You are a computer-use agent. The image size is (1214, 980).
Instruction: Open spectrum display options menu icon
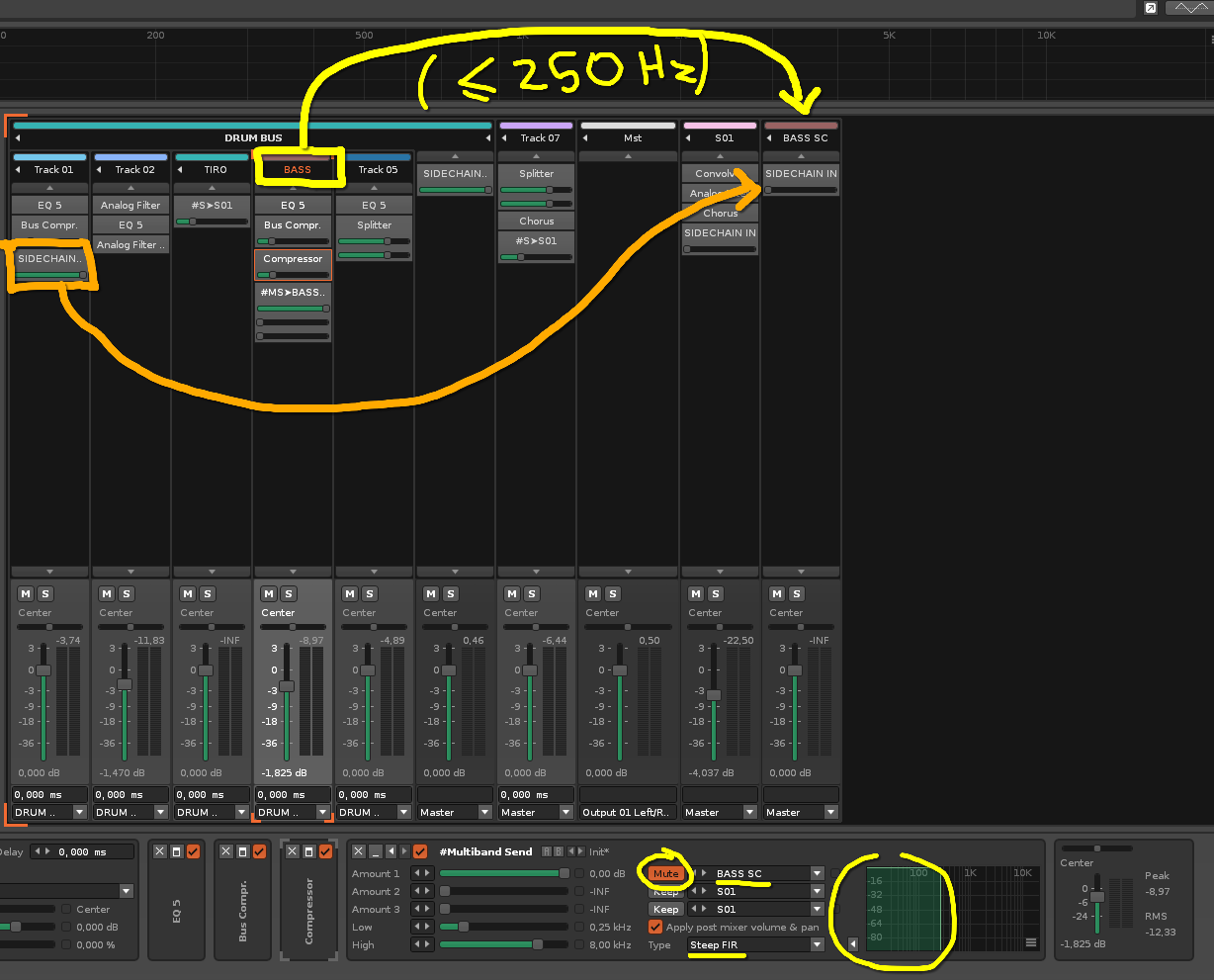coord(1031,943)
